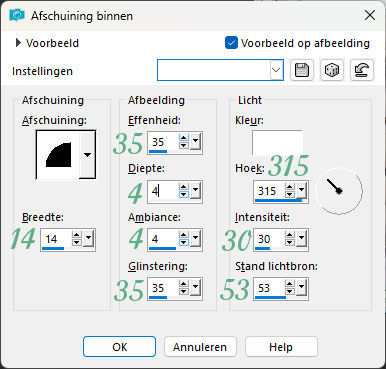This screenshot has width=386, height=369.
Task: Open the Effenheid slider dropdown arrow
Action: tap(196, 141)
